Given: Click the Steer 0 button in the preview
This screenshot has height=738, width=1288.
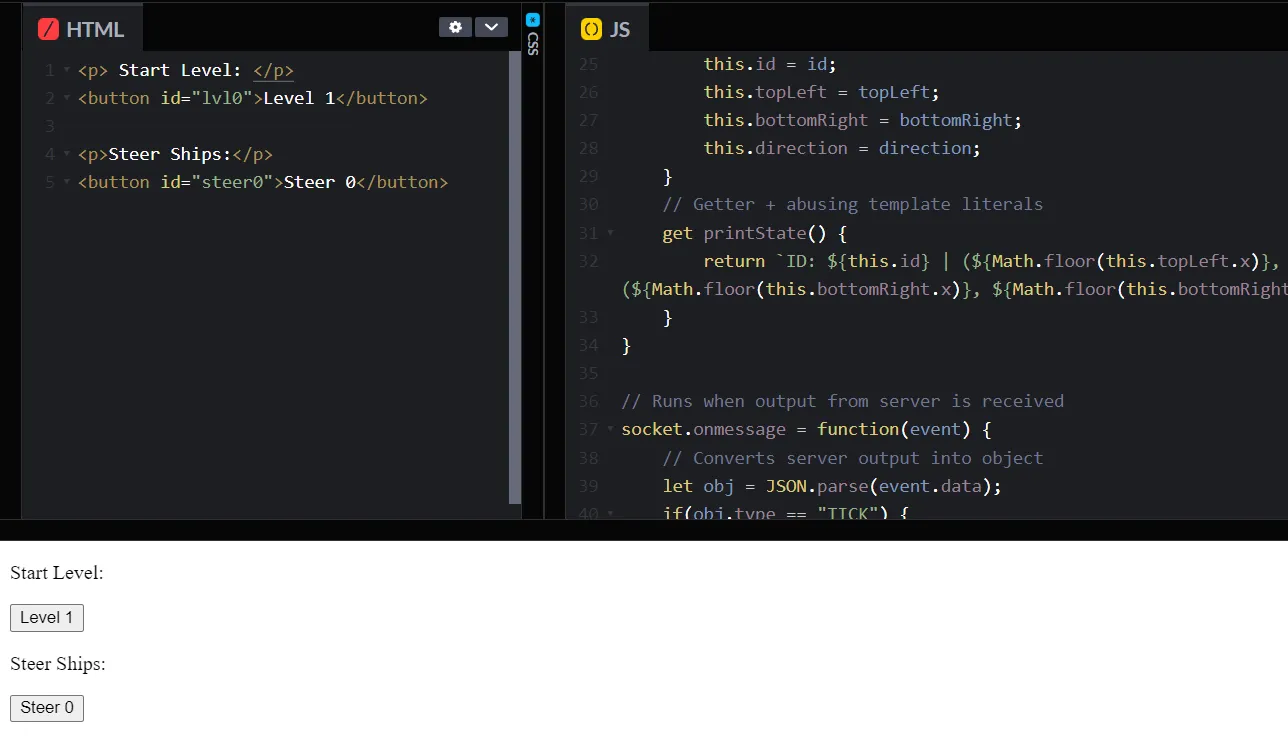Looking at the screenshot, I should 46,707.
